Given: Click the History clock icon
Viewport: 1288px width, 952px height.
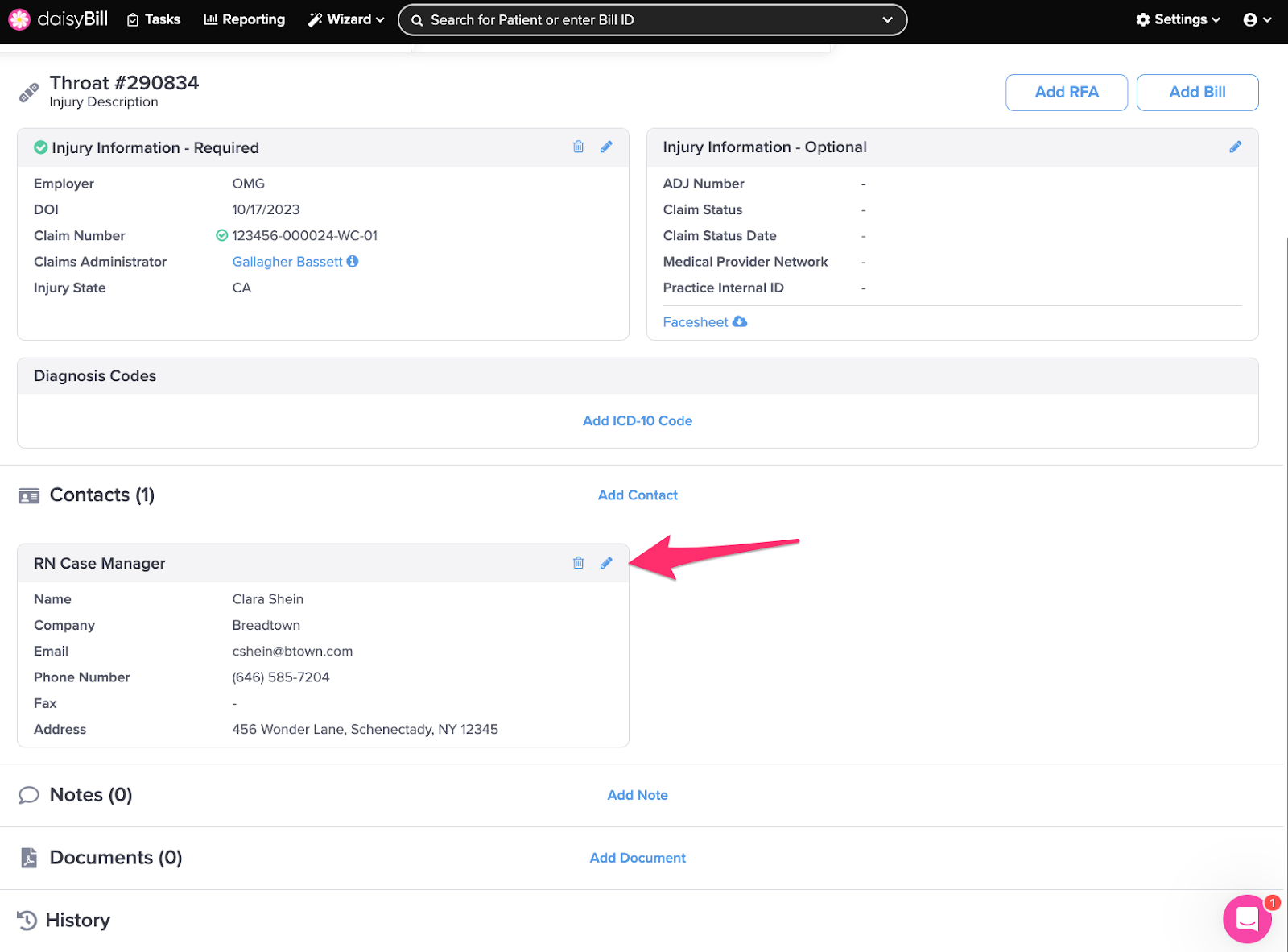Looking at the screenshot, I should [27, 920].
